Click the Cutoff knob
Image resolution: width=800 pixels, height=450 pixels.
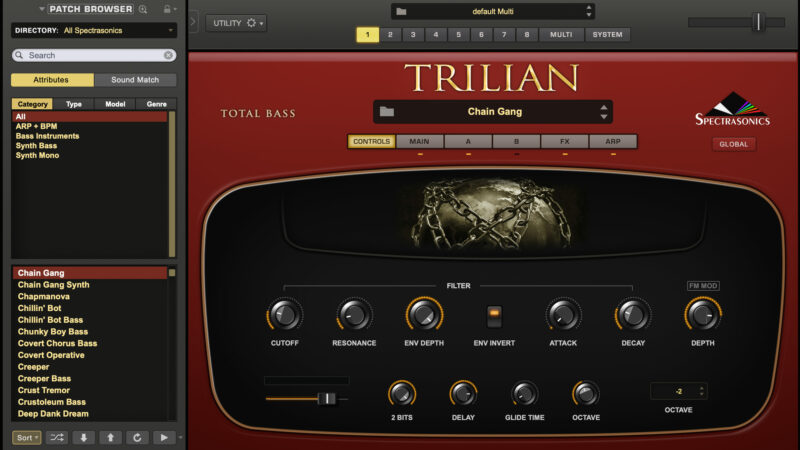pos(284,315)
